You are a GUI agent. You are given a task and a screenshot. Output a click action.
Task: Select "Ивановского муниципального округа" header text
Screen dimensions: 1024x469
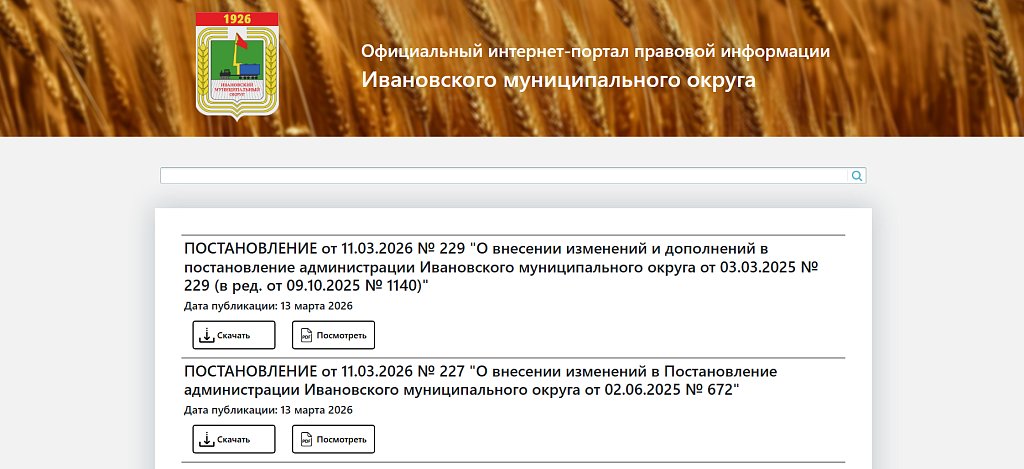coord(558,80)
